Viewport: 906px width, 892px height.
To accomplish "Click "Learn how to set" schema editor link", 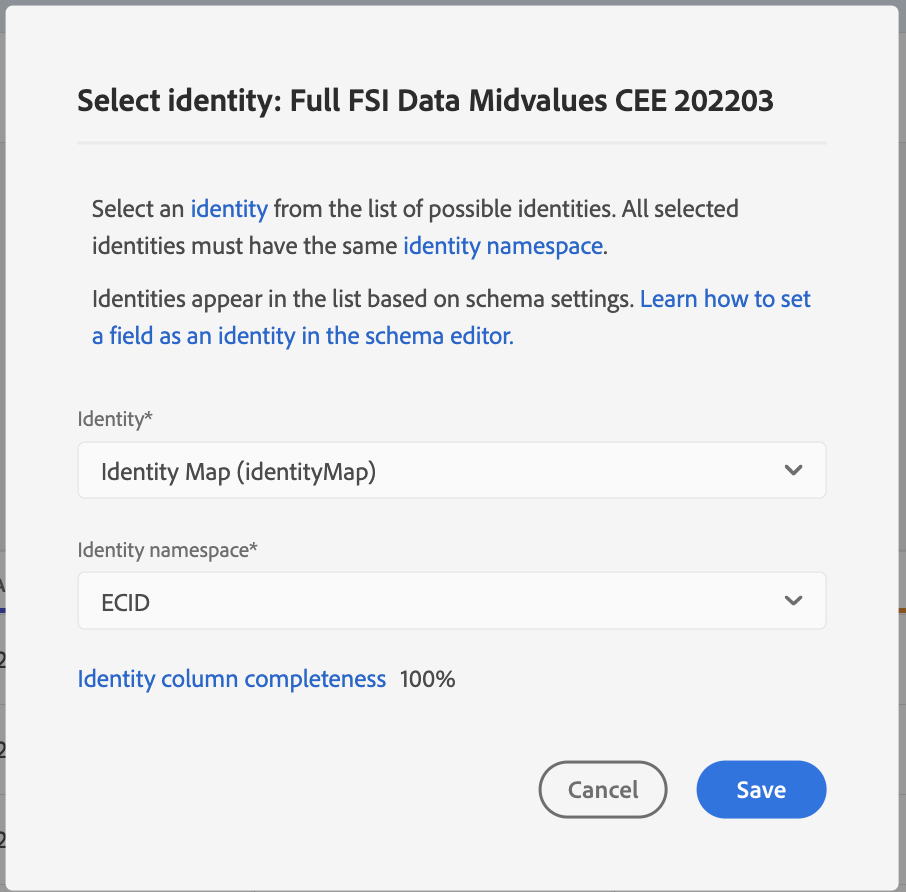I will [725, 299].
